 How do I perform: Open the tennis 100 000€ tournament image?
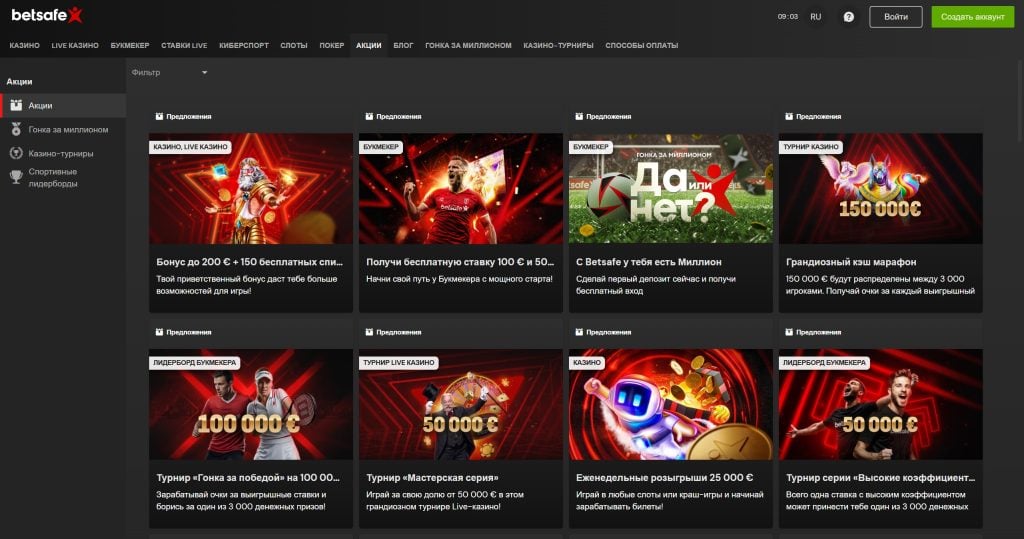[251, 404]
